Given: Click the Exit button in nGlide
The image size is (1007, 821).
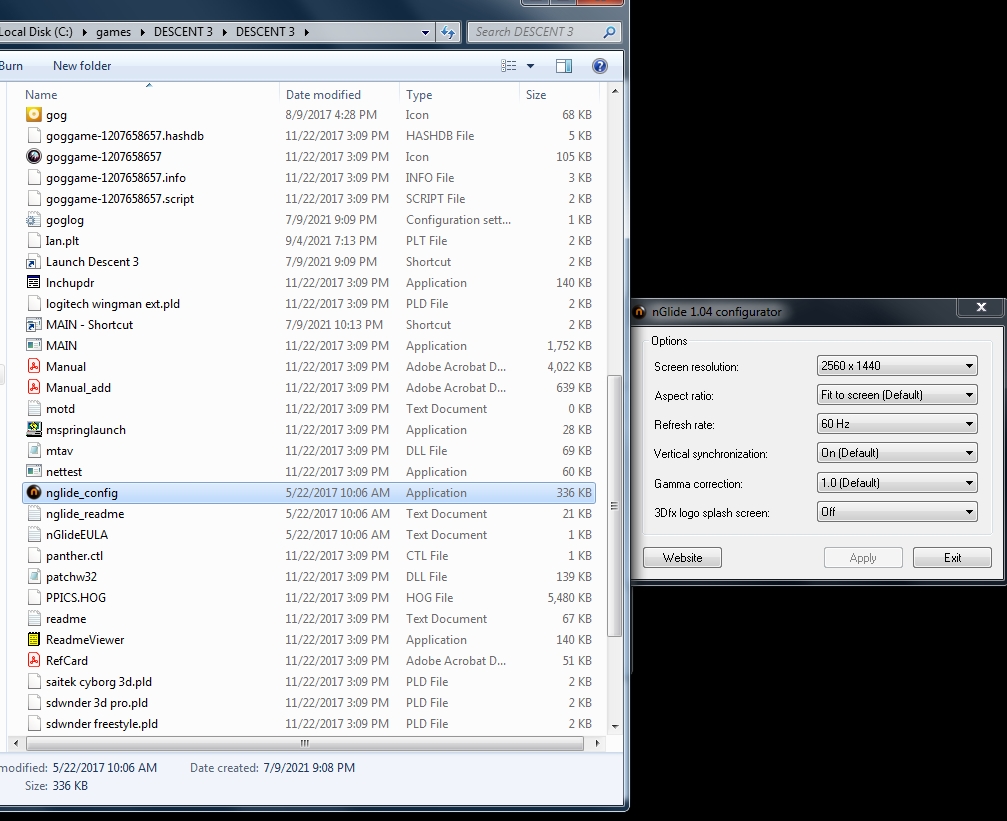Looking at the screenshot, I should [x=952, y=558].
